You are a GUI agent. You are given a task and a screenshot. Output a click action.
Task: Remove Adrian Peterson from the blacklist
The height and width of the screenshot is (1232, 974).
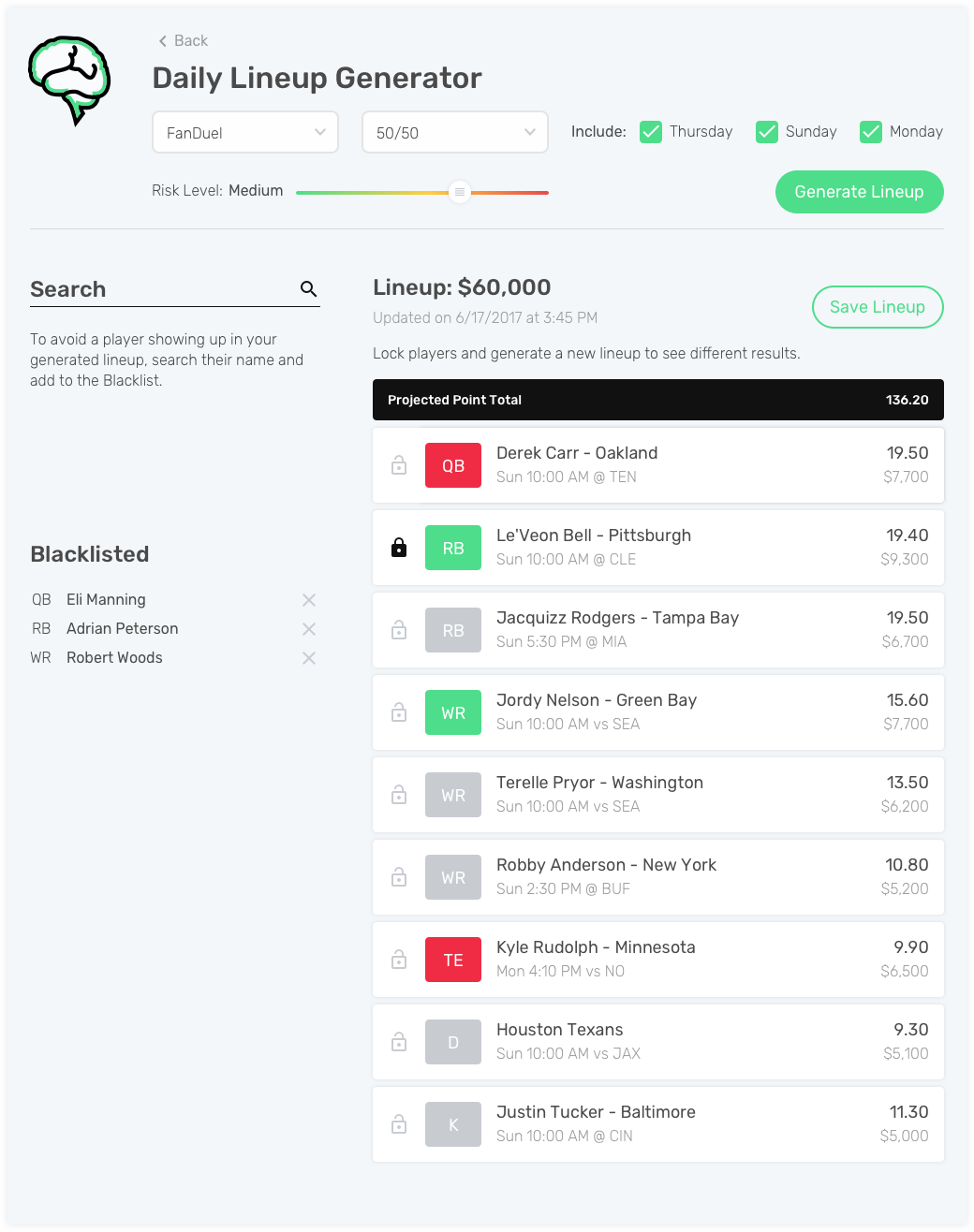tap(309, 629)
